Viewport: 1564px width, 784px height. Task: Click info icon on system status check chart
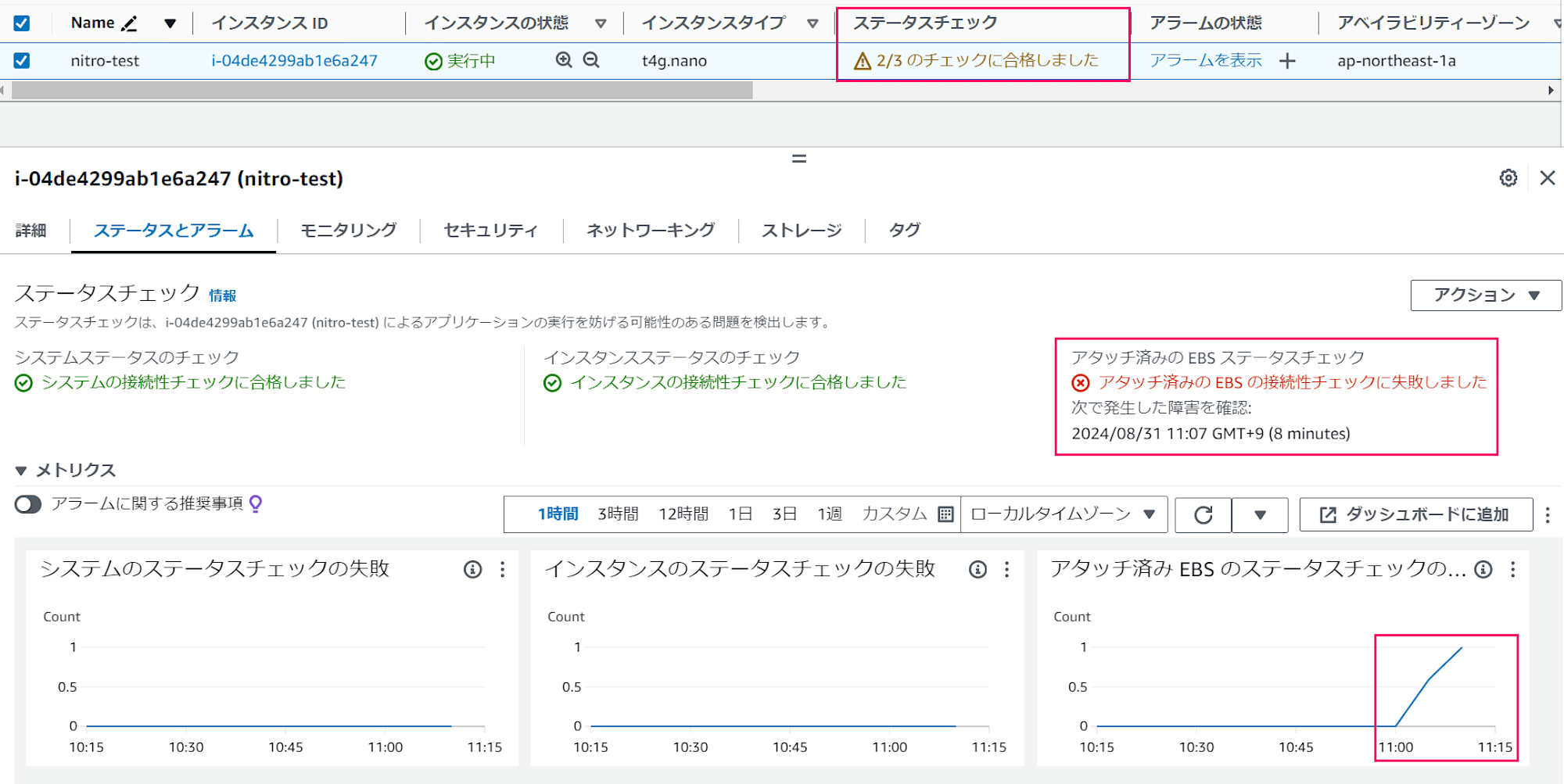472,570
